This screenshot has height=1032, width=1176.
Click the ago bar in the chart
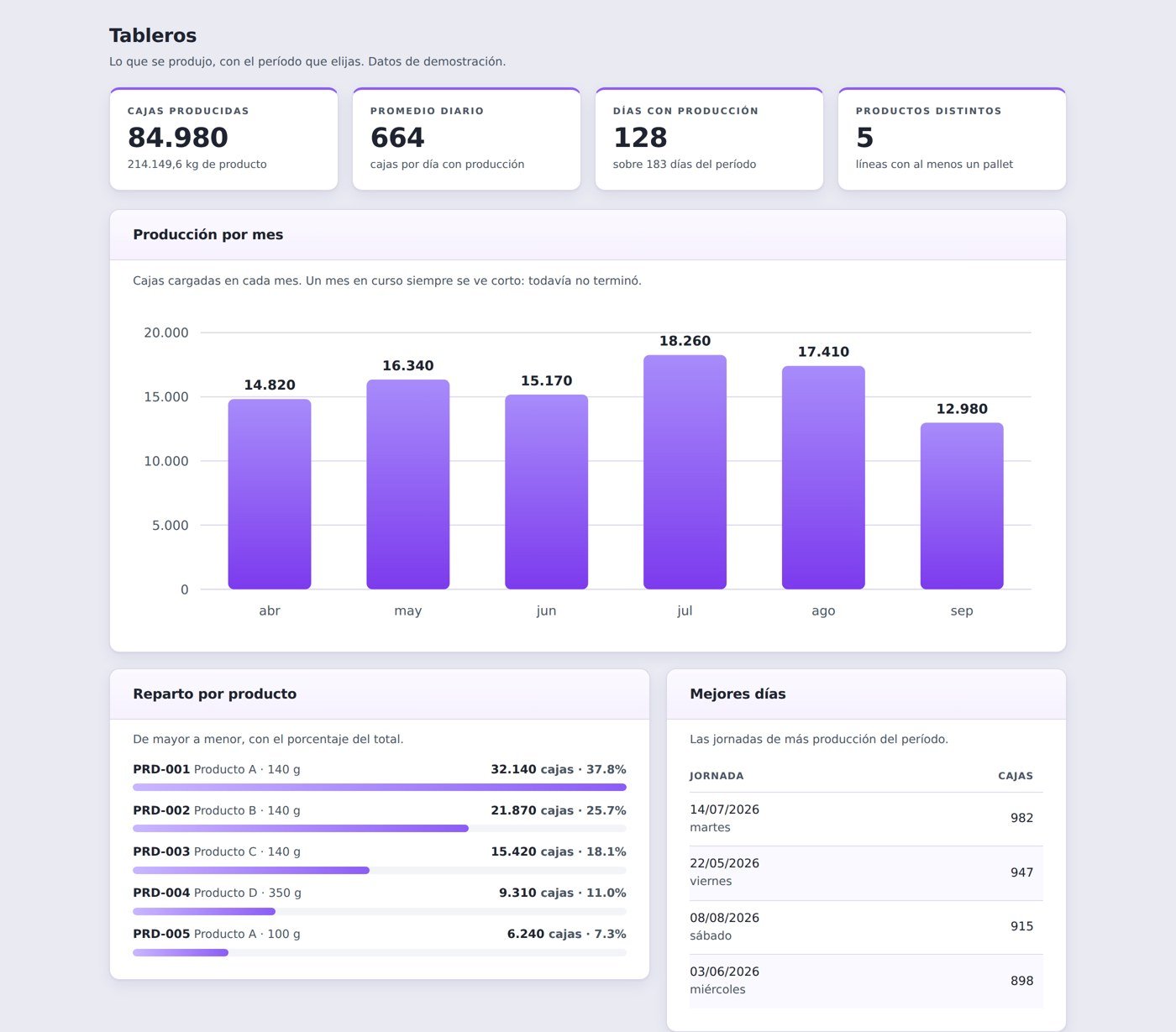(x=823, y=478)
